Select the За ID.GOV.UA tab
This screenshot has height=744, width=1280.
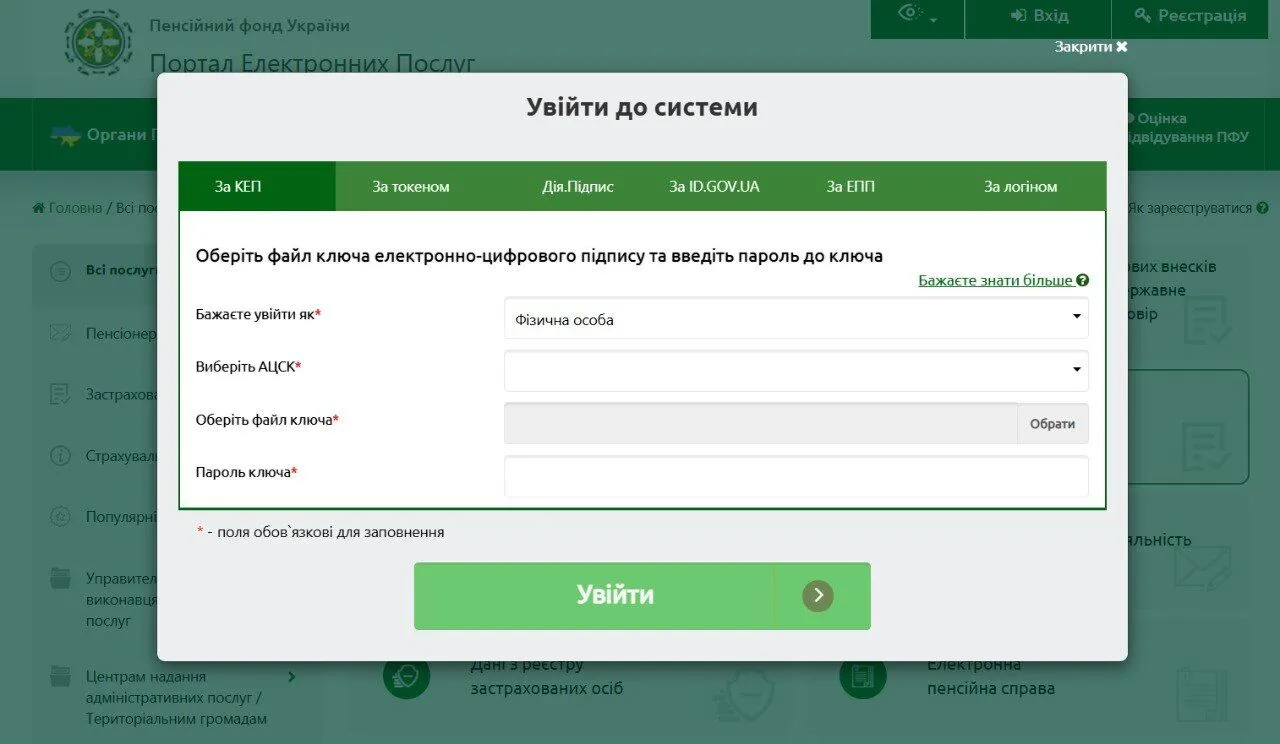[713, 186]
